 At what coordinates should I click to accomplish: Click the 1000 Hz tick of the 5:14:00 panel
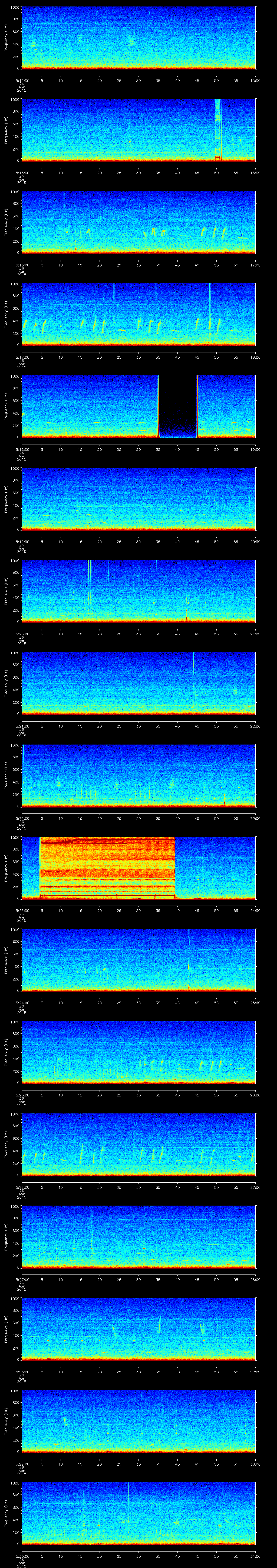coord(15,8)
